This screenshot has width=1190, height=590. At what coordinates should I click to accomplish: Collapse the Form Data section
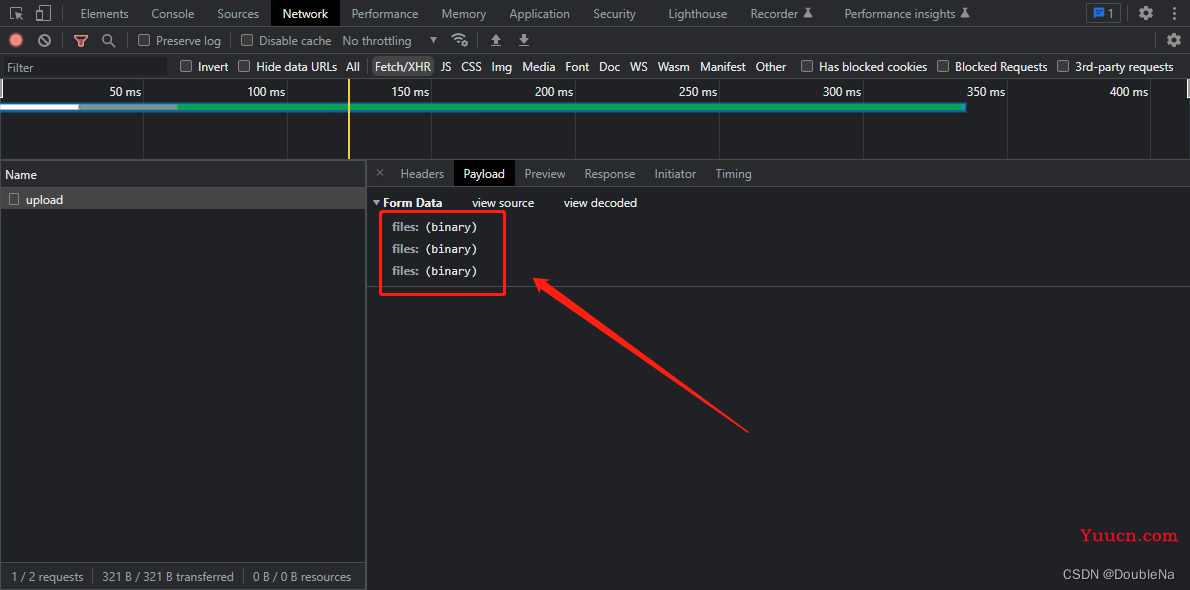377,203
